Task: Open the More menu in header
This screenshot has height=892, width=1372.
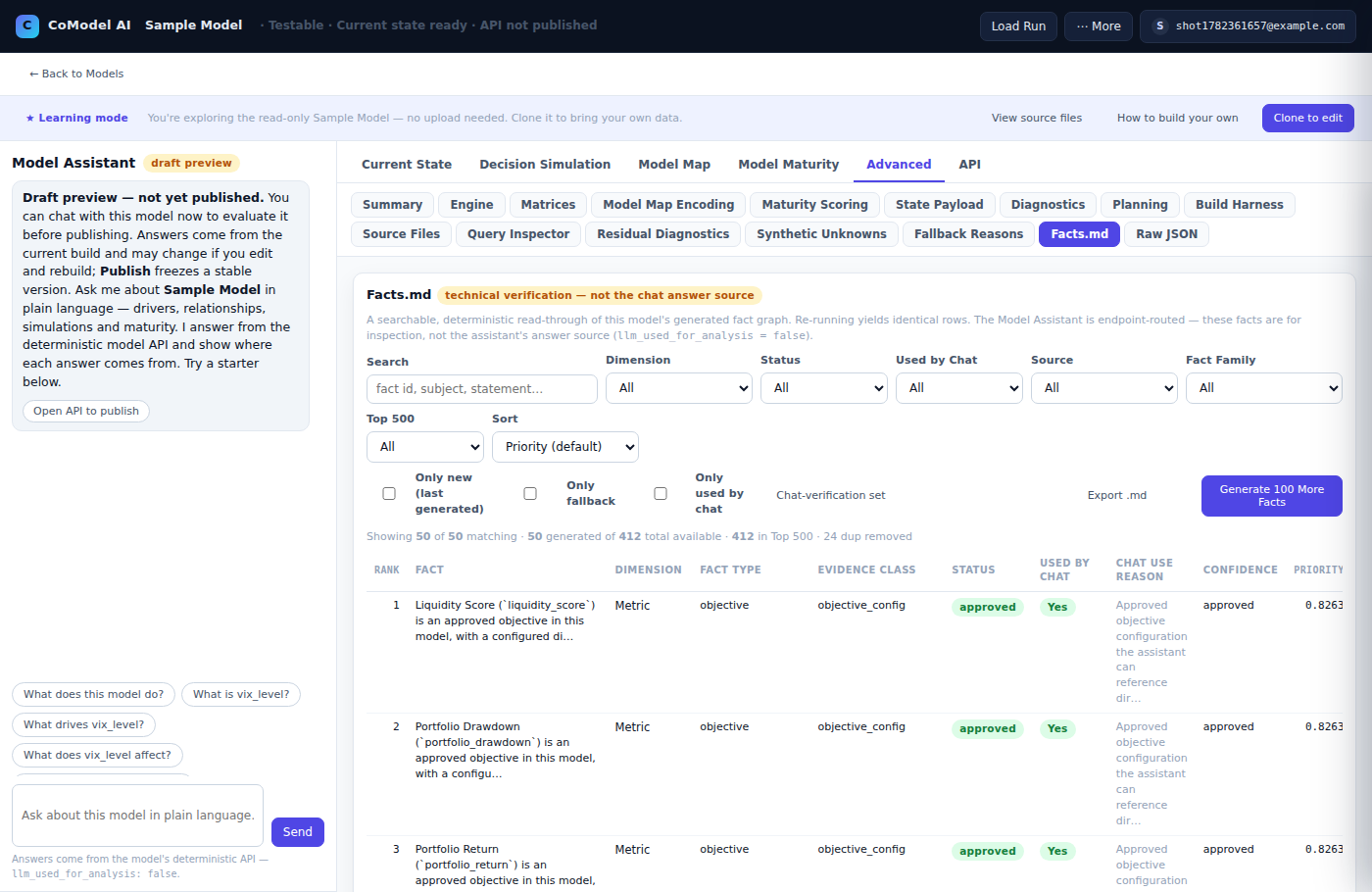Action: (x=1099, y=26)
